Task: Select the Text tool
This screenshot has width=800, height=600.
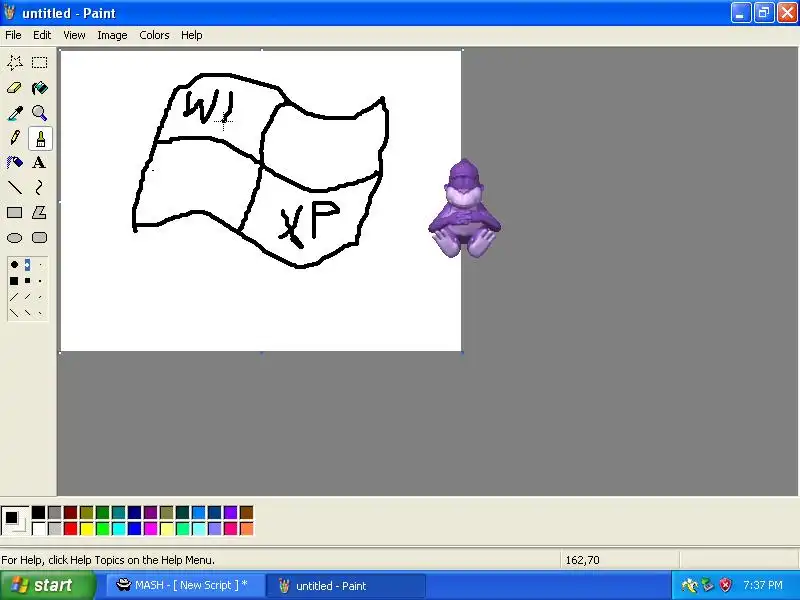Action: [40, 163]
